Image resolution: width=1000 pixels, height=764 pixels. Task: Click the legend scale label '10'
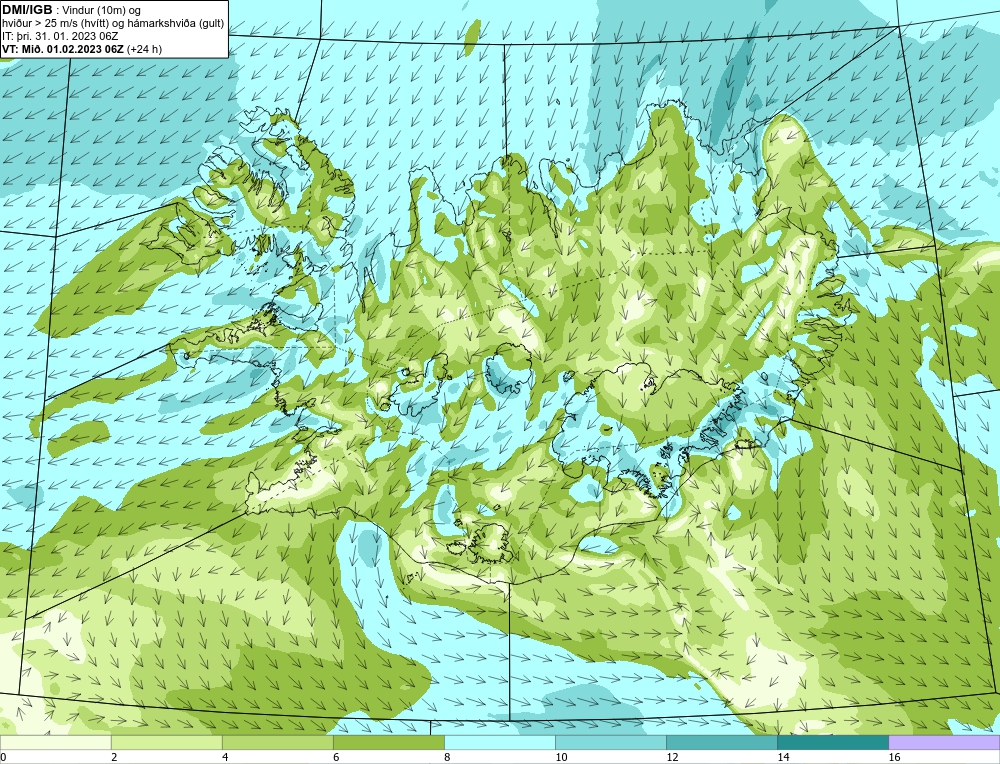click(561, 757)
